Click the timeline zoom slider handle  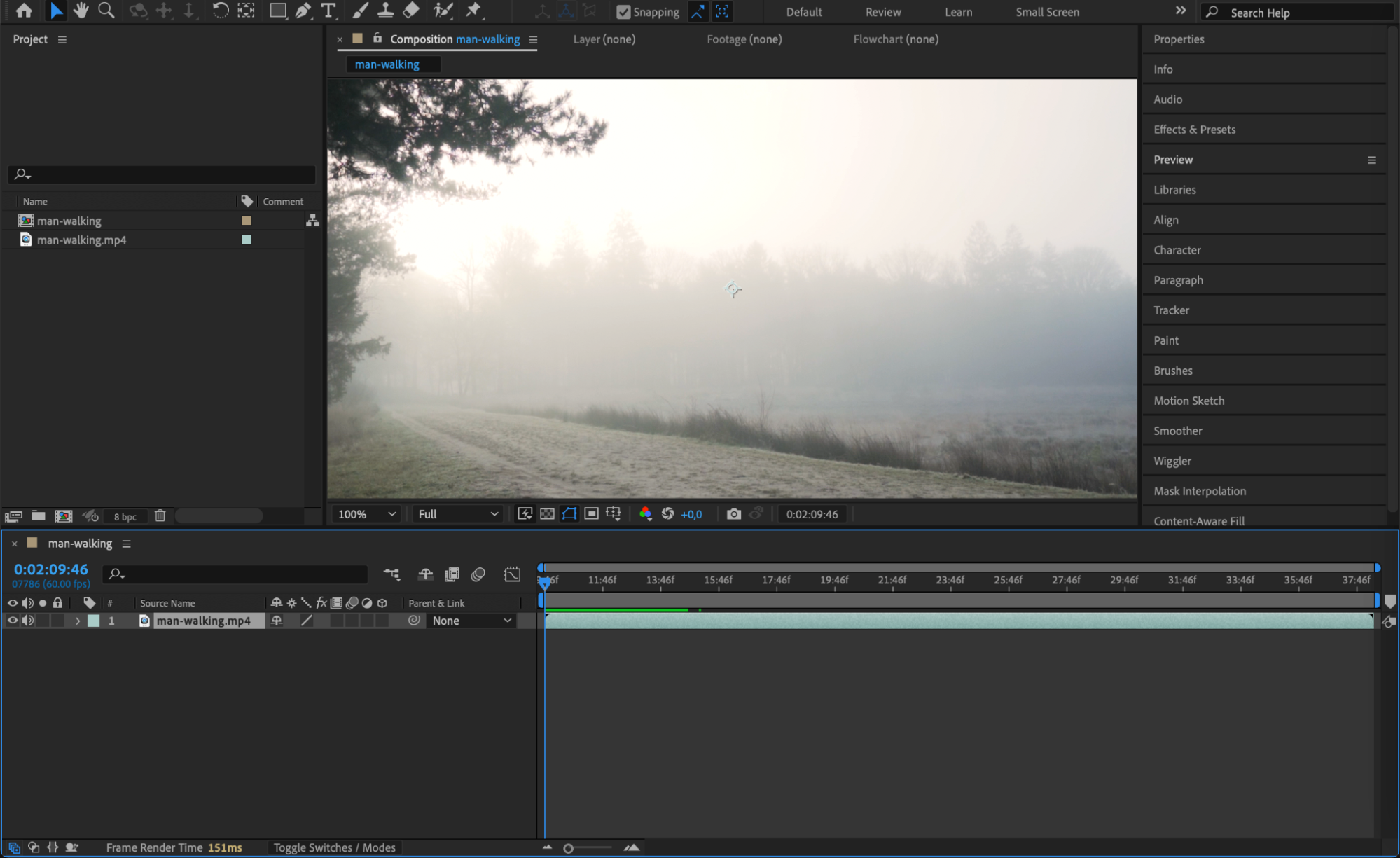(568, 848)
